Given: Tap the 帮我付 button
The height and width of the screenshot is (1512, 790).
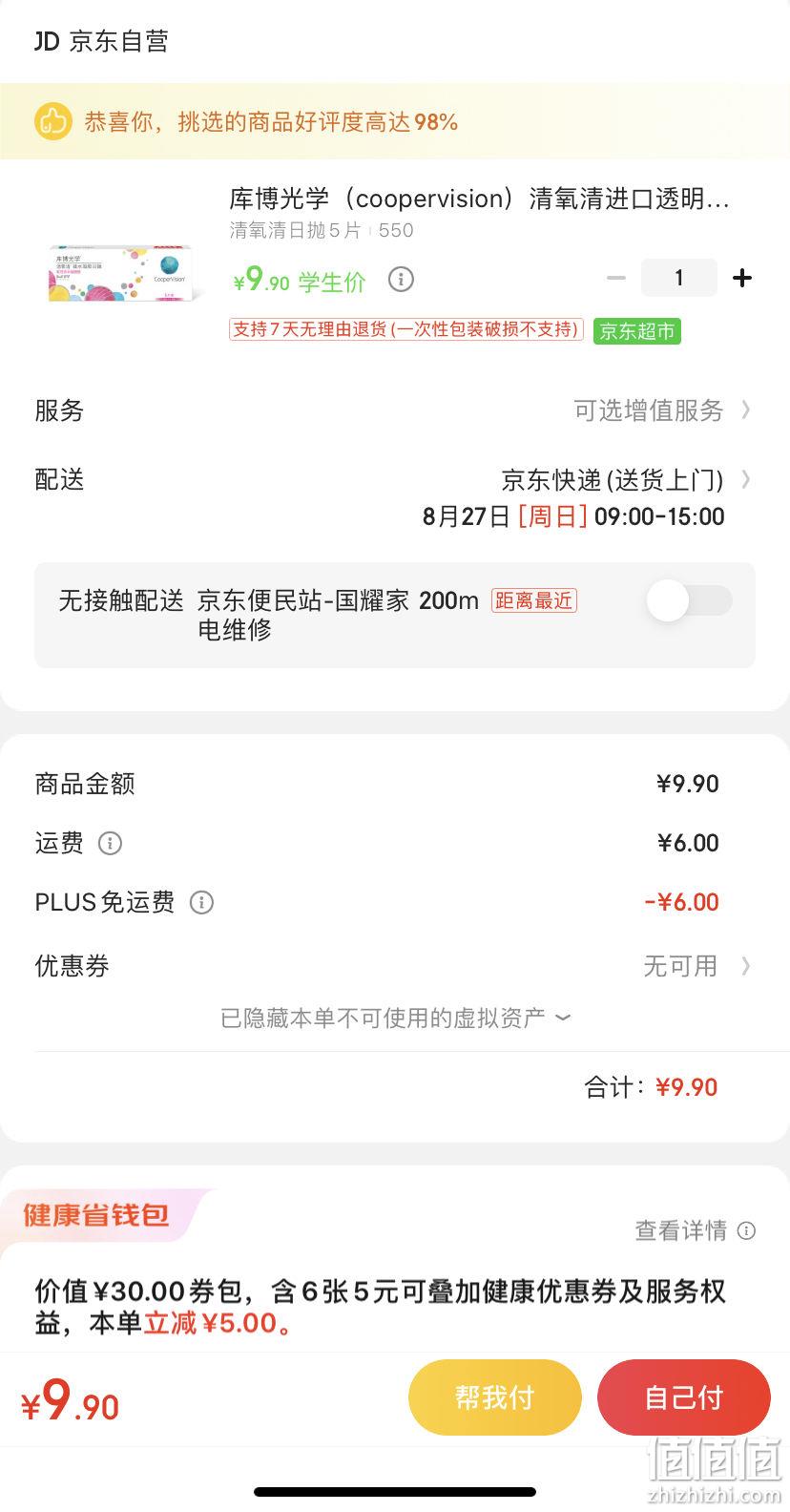Looking at the screenshot, I should click(494, 1397).
